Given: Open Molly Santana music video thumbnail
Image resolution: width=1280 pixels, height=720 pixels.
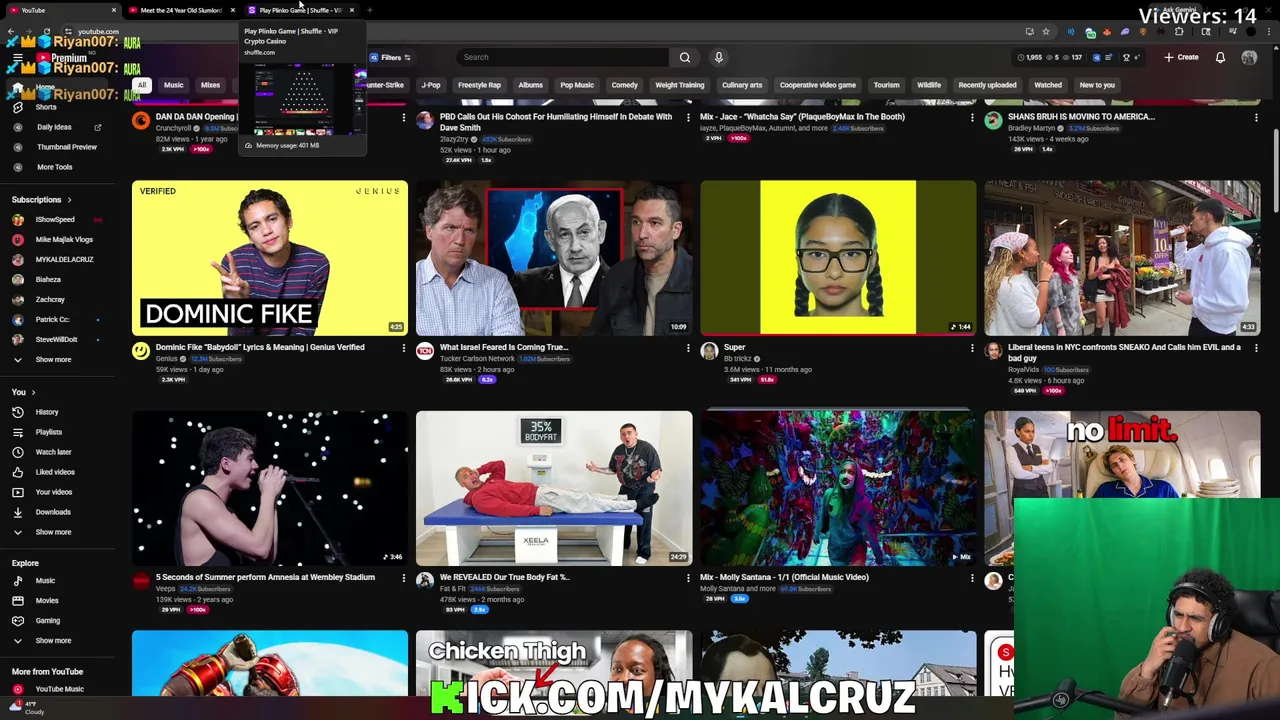Looking at the screenshot, I should (838, 488).
